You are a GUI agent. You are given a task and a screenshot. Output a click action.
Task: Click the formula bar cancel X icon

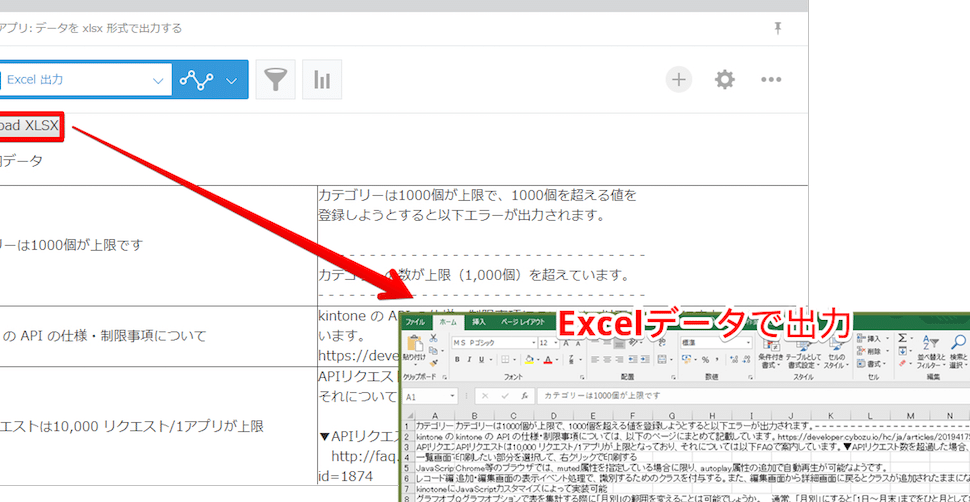click(x=485, y=396)
